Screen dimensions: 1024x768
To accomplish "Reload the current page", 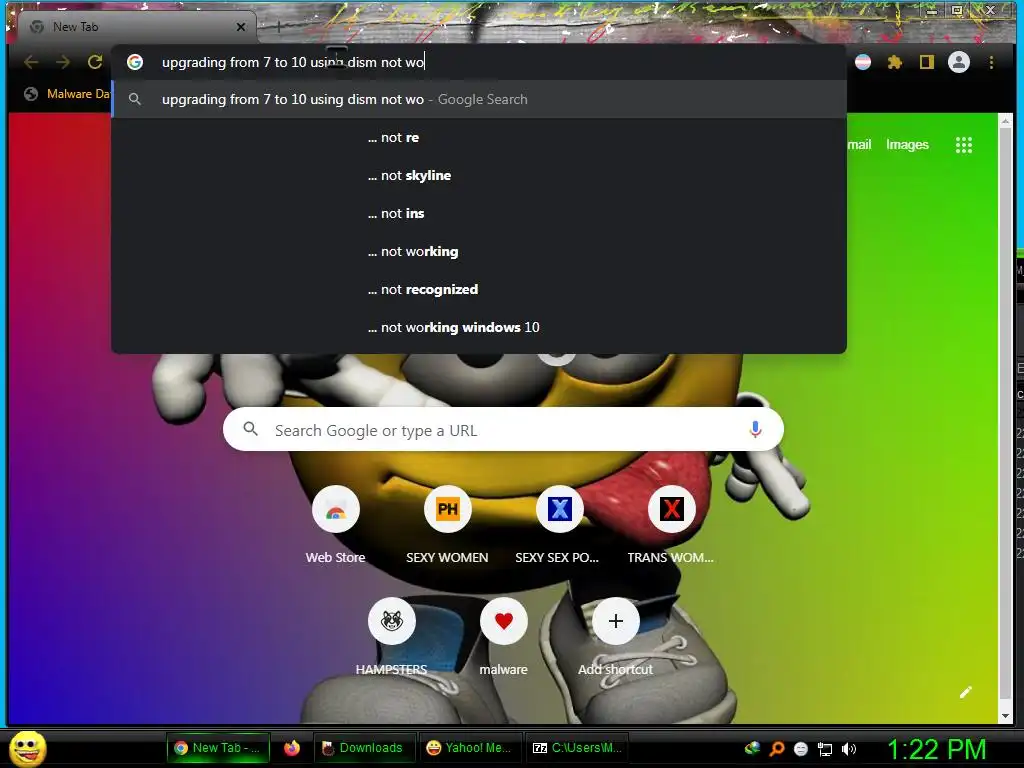I will (95, 62).
